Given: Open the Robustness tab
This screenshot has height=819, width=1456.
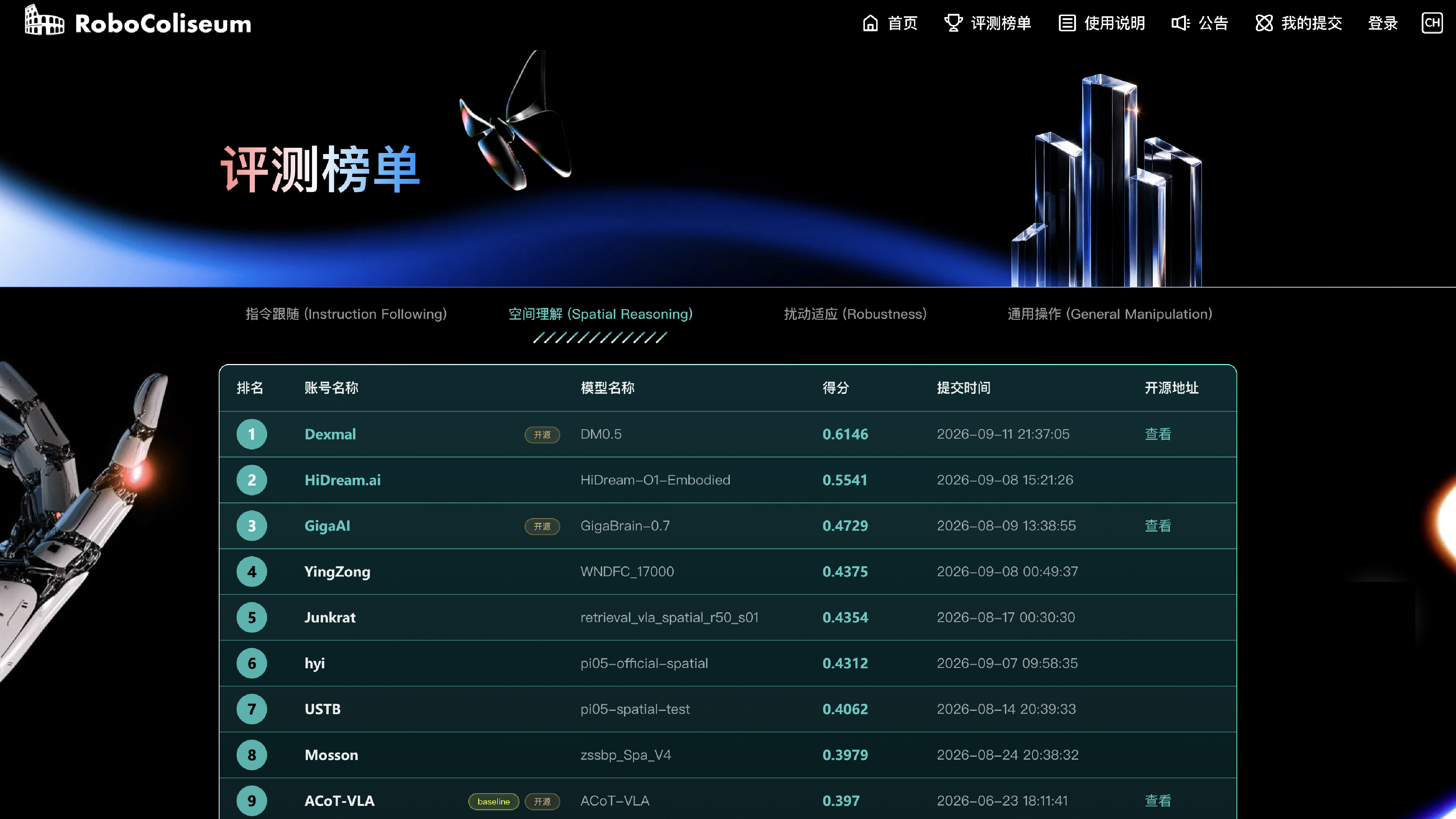Looking at the screenshot, I should tap(855, 314).
